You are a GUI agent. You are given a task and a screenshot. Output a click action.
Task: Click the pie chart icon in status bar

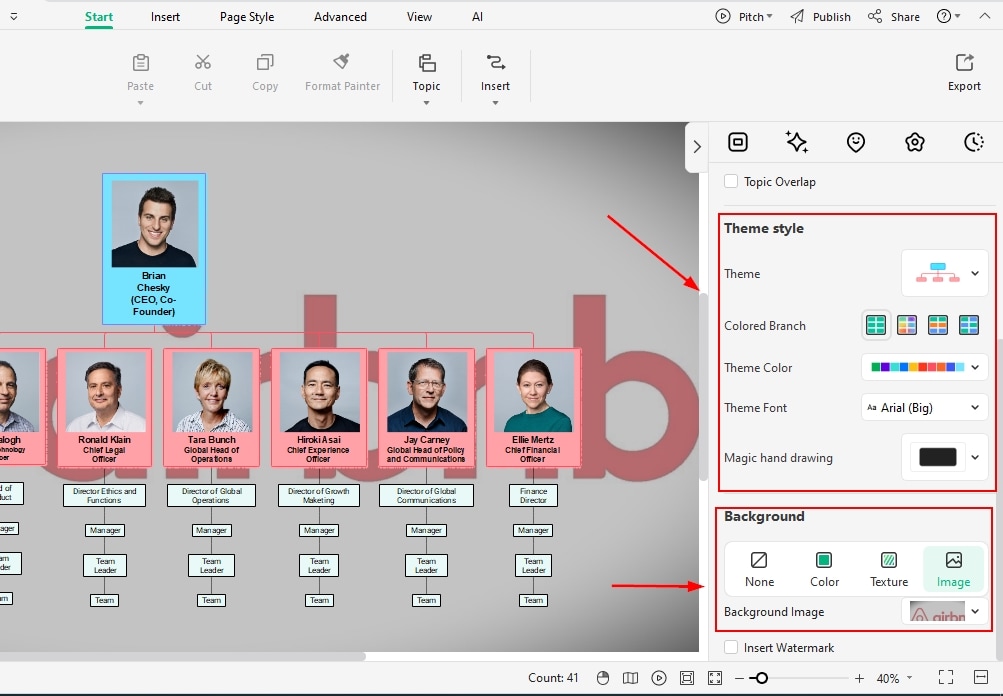click(603, 678)
